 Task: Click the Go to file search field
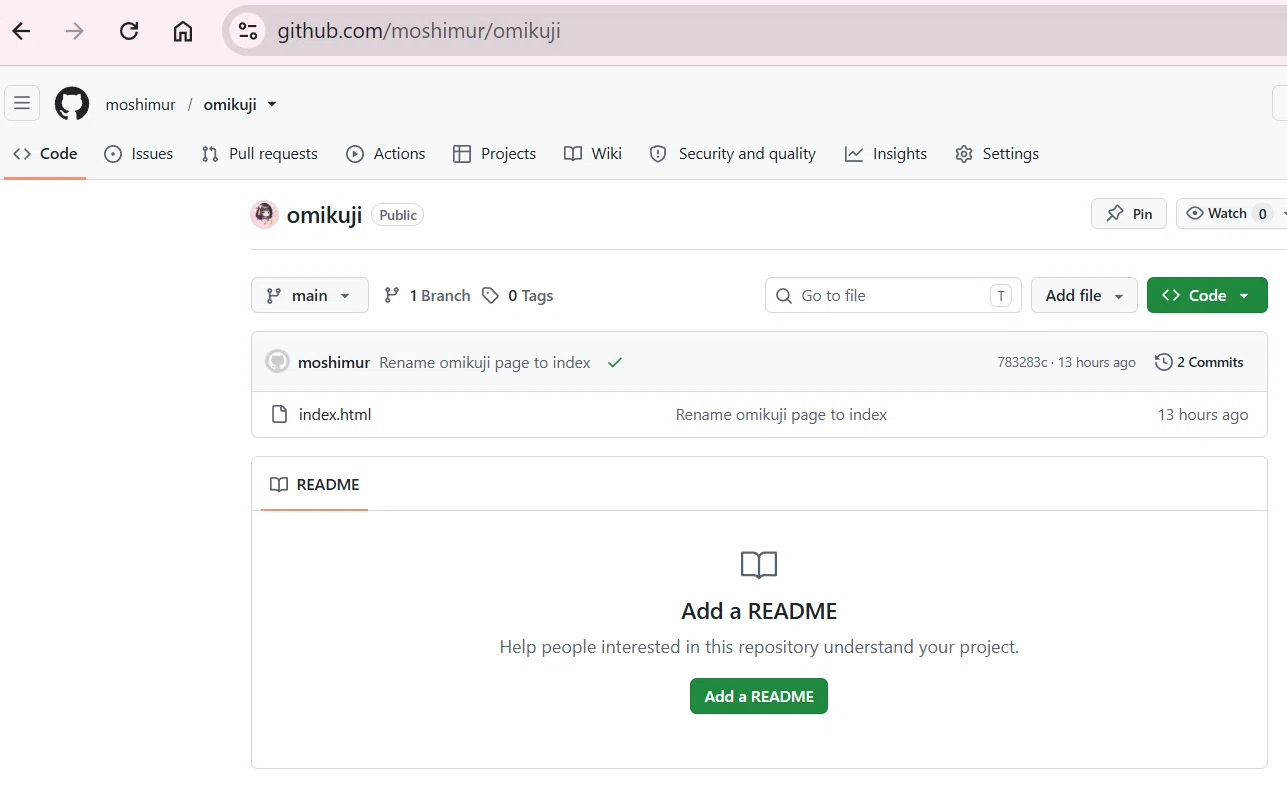[x=893, y=295]
